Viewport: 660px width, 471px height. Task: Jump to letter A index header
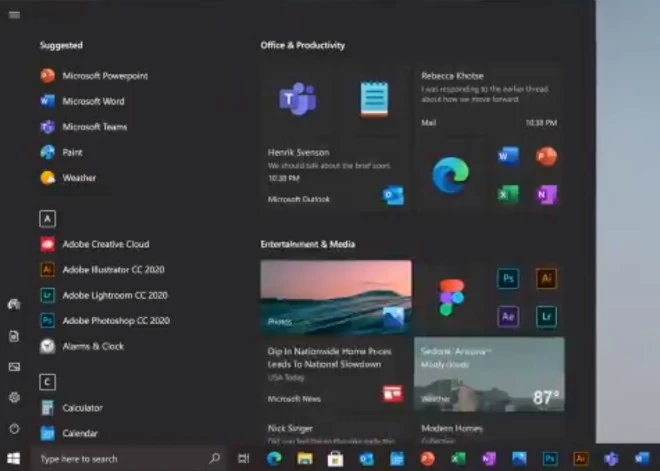47,219
